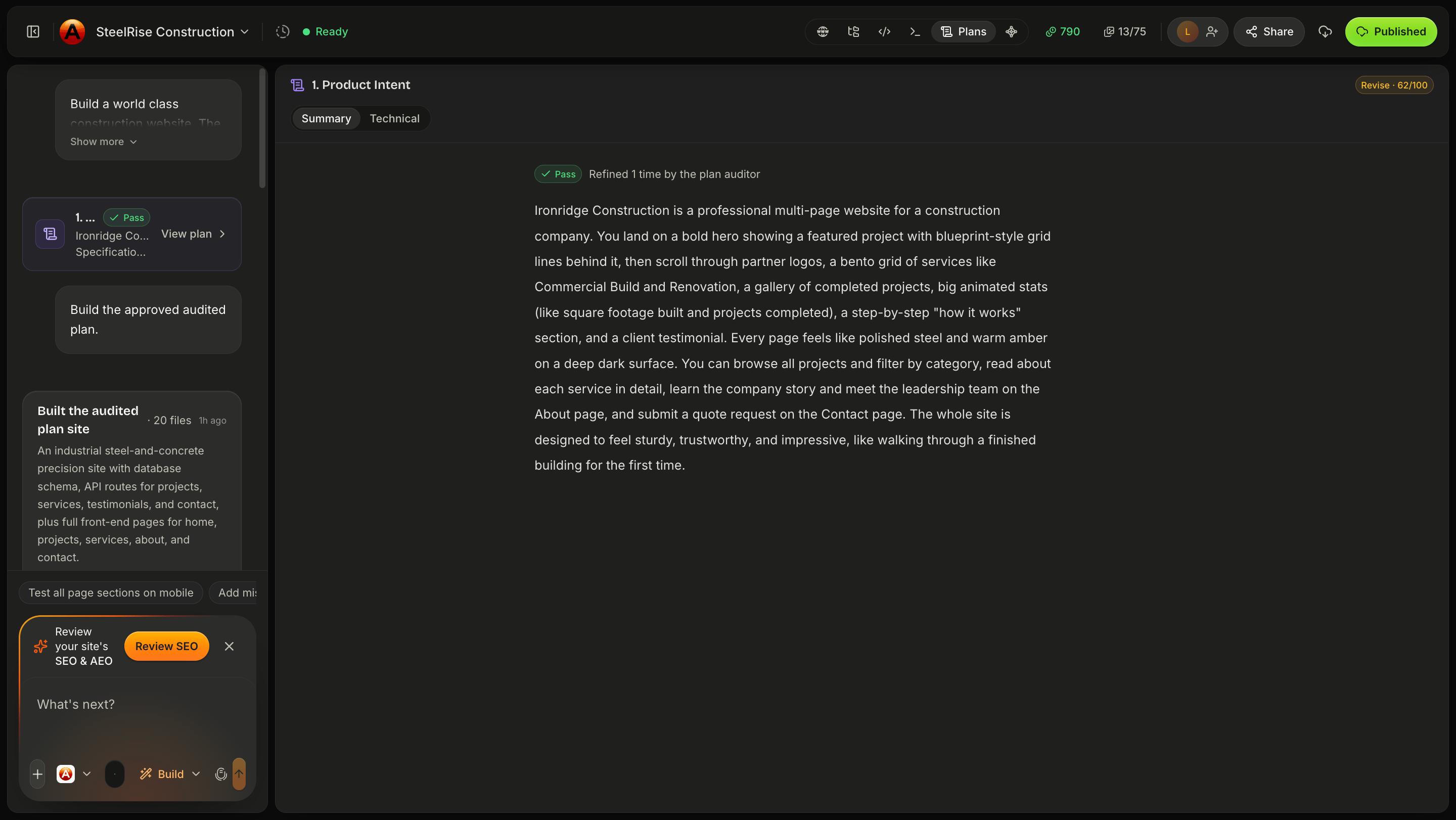Open the web preview globe icon
1456x820 pixels.
pyautogui.click(x=823, y=32)
